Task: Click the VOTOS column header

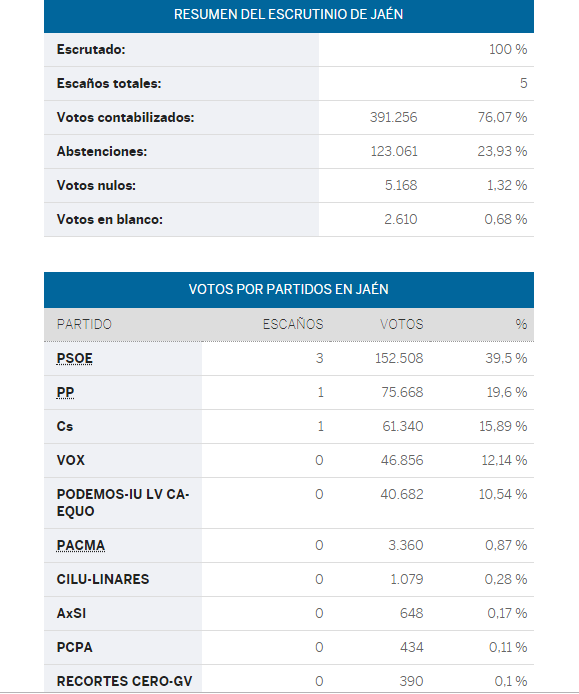Action: coord(401,324)
